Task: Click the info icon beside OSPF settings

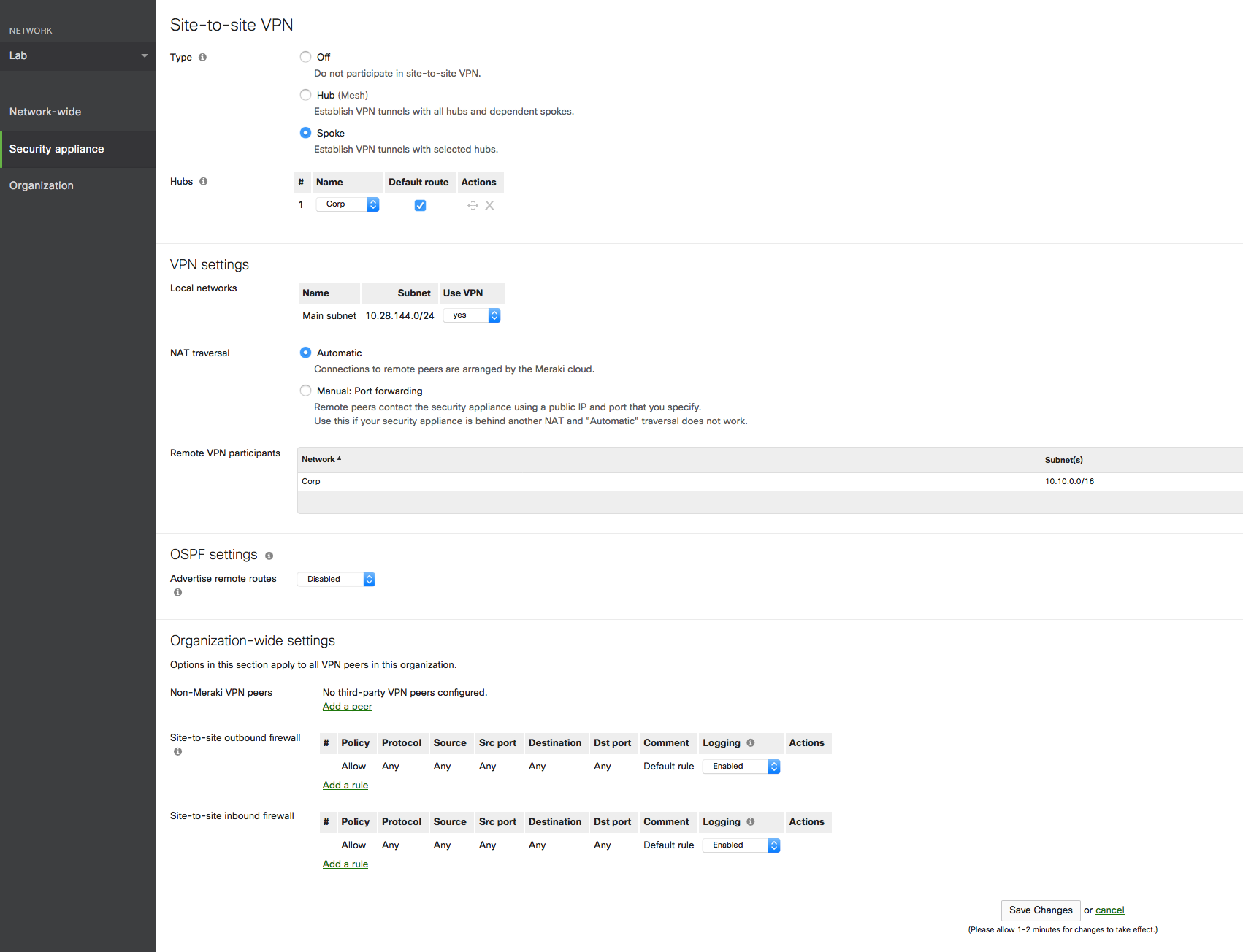Action: click(x=269, y=556)
